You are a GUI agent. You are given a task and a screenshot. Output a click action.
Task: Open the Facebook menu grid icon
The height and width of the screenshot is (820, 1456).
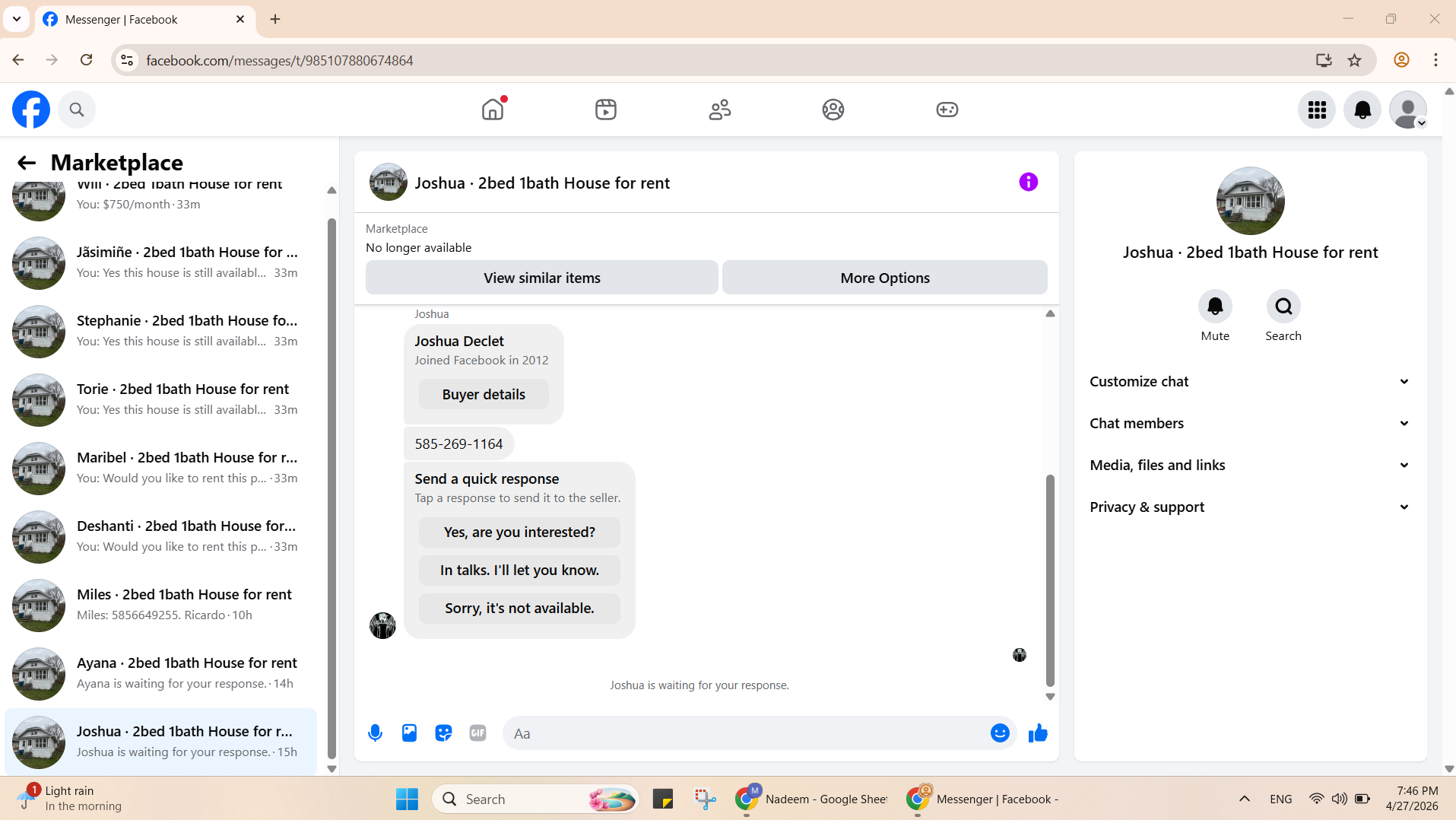[x=1317, y=110]
